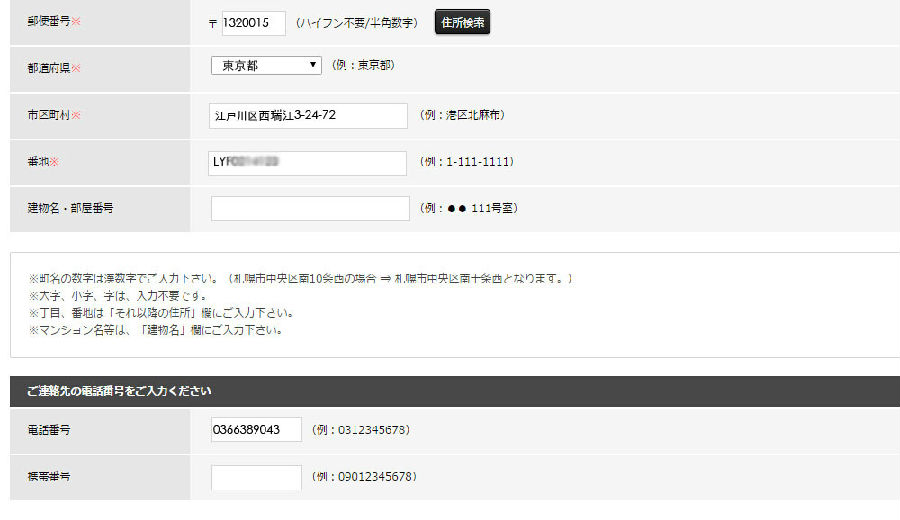The width and height of the screenshot is (900, 520).
Task: Click the ハイフン不要/半角数字 hint text
Action: tap(357, 23)
